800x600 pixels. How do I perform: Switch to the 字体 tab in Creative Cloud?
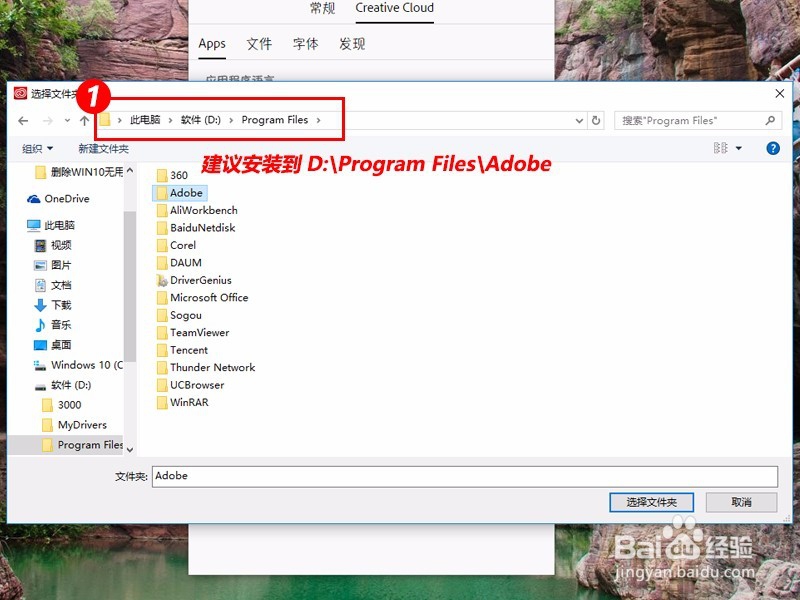[304, 44]
